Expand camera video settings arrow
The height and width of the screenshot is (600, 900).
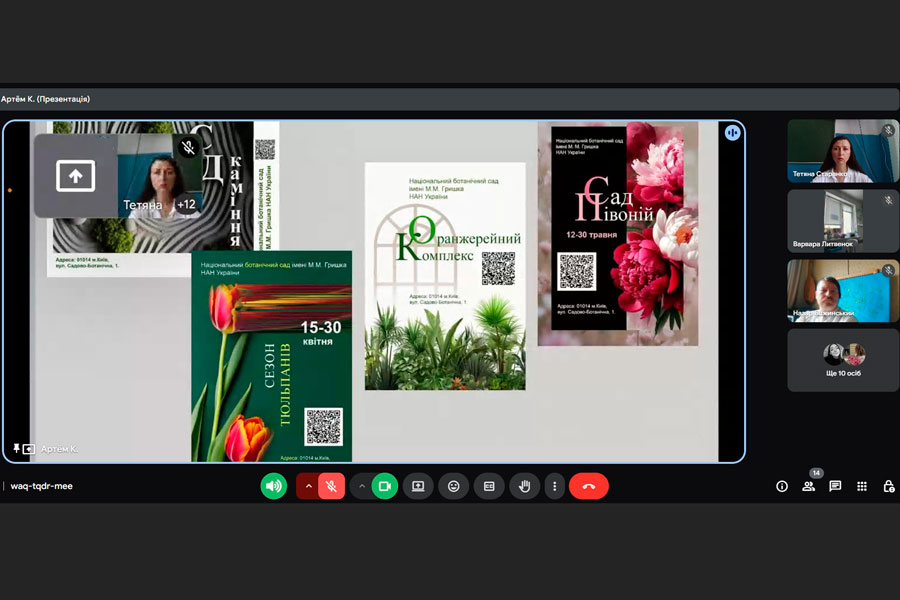[362, 486]
